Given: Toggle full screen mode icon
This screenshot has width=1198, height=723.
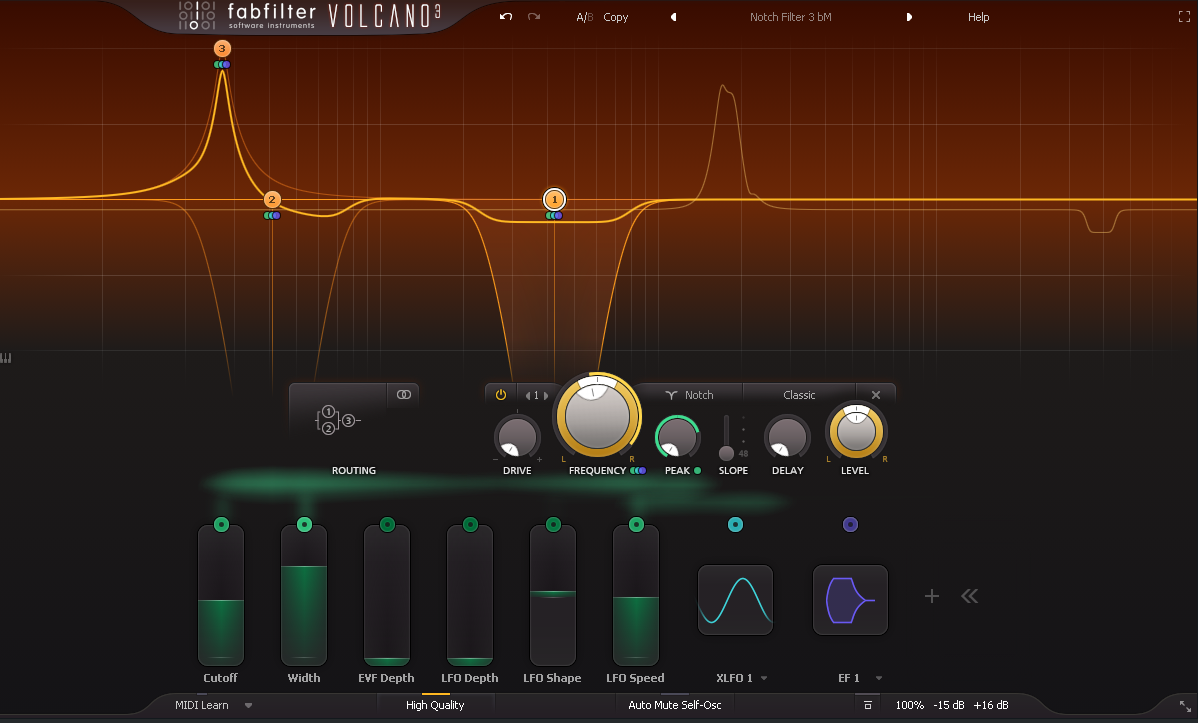Looking at the screenshot, I should pyautogui.click(x=1184, y=17).
